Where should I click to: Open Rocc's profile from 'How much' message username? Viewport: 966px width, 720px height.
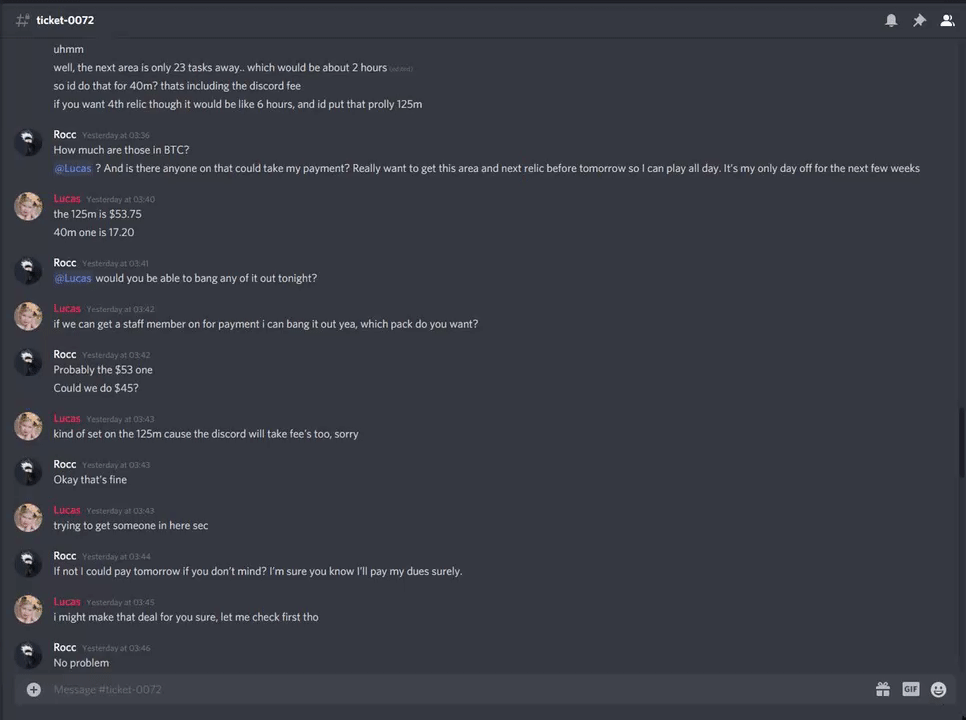pyautogui.click(x=65, y=135)
